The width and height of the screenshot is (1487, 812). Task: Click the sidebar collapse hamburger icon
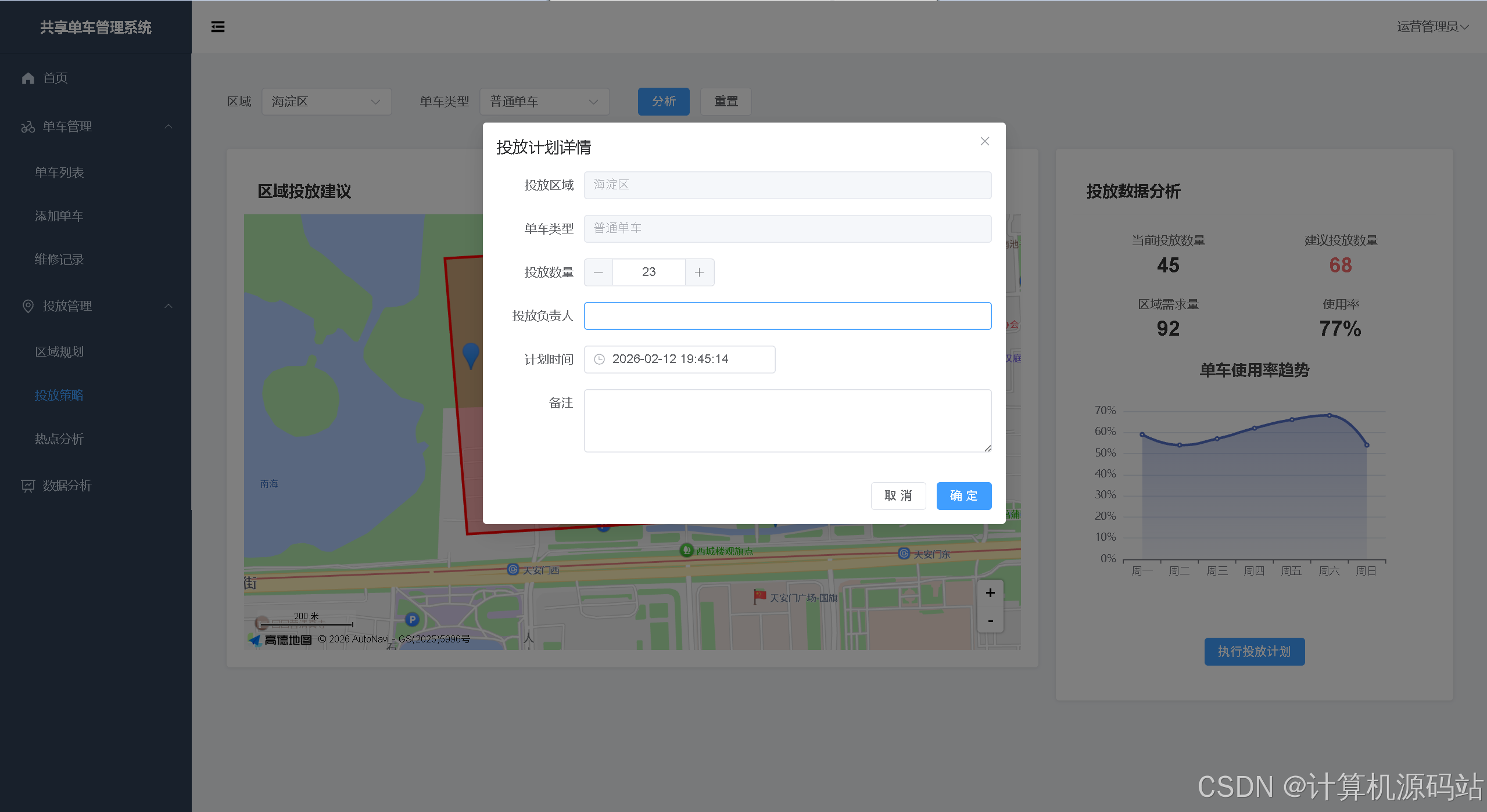218,27
